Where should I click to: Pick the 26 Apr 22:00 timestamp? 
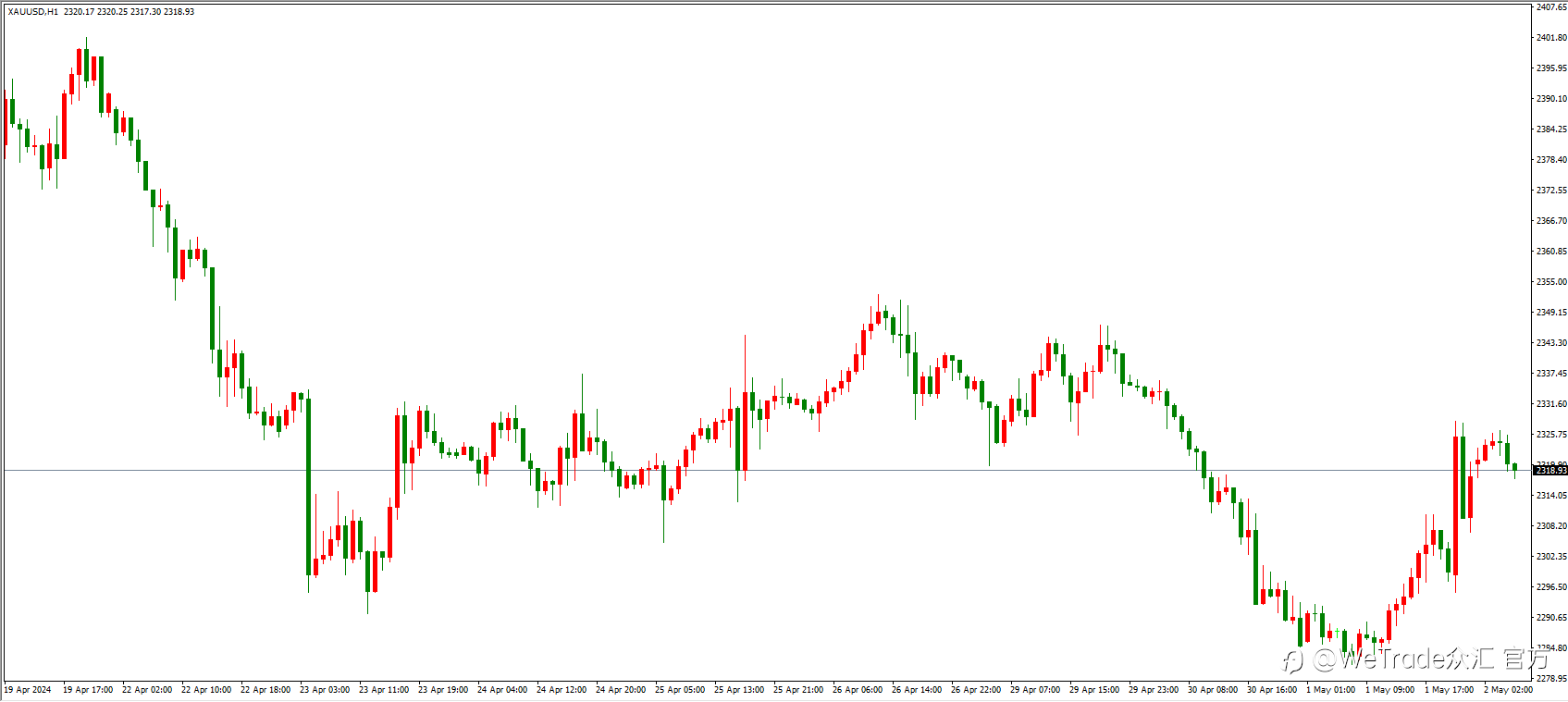[976, 690]
